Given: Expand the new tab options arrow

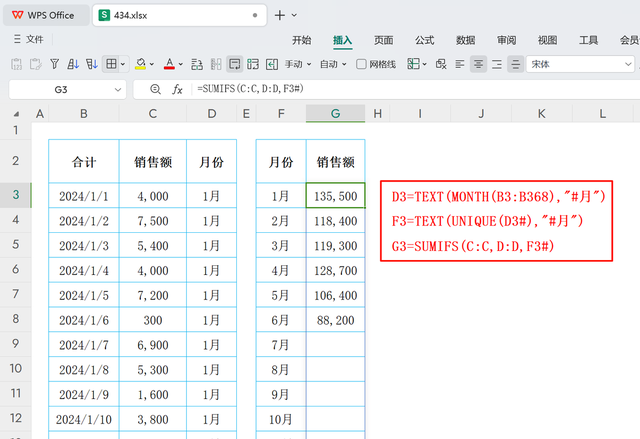Looking at the screenshot, I should coord(294,16).
